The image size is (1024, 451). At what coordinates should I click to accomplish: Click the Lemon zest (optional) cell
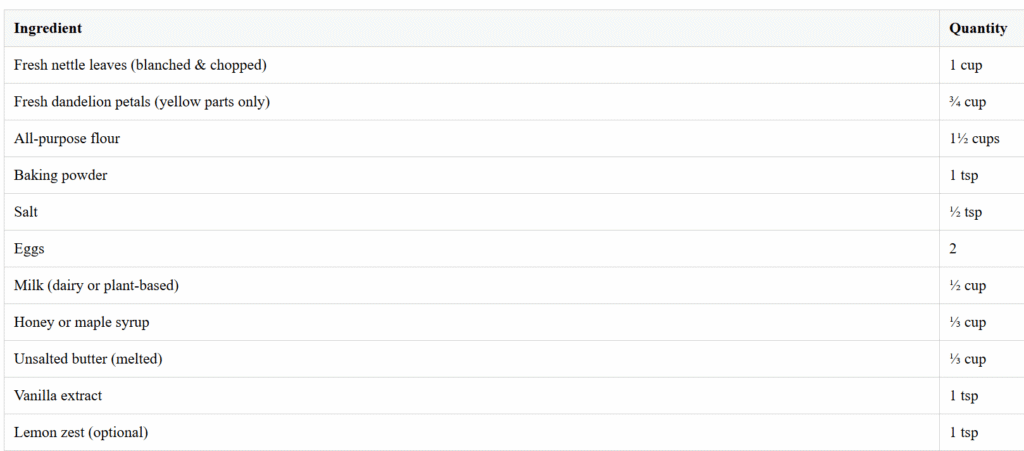(x=472, y=432)
